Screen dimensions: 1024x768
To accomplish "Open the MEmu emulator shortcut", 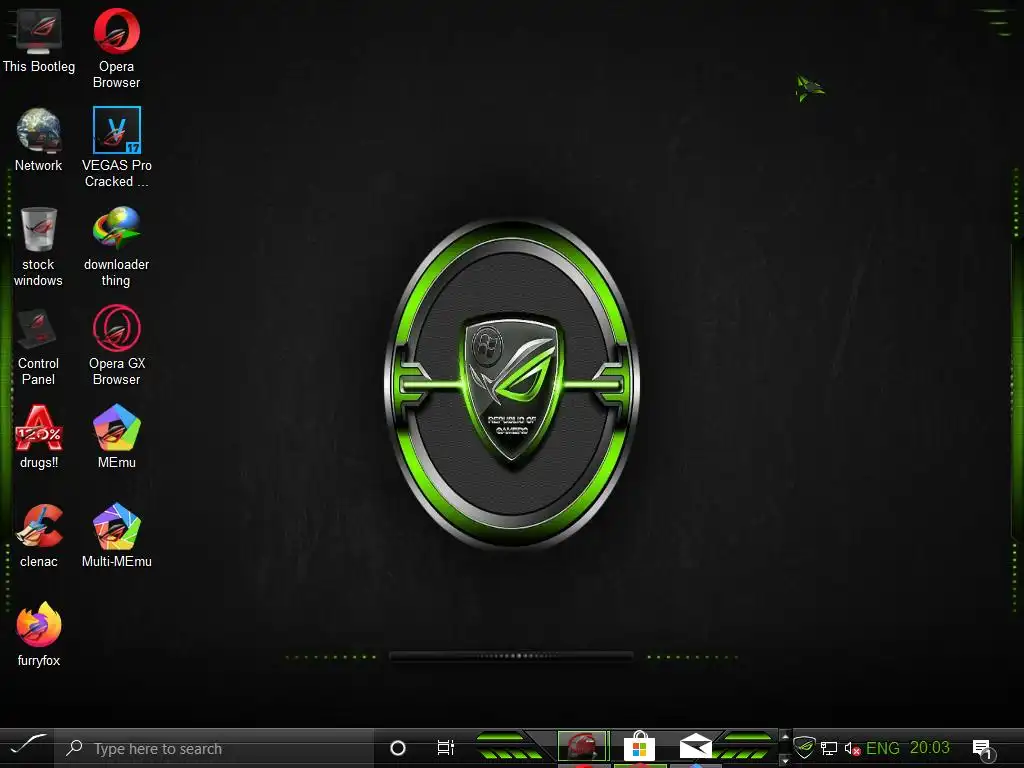I will coord(116,437).
